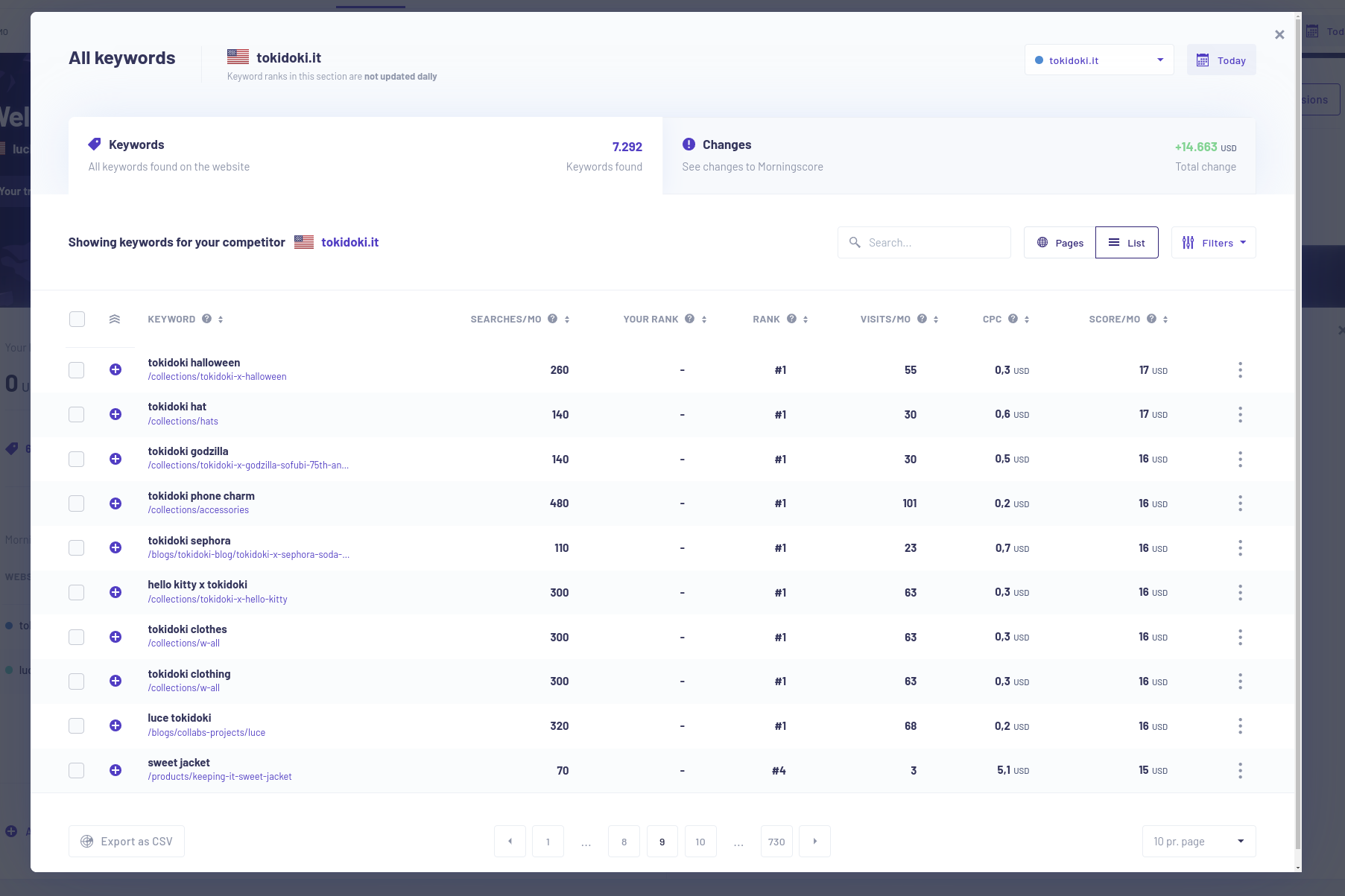Switch to the Changes tab
1345x896 pixels.
[x=959, y=156]
